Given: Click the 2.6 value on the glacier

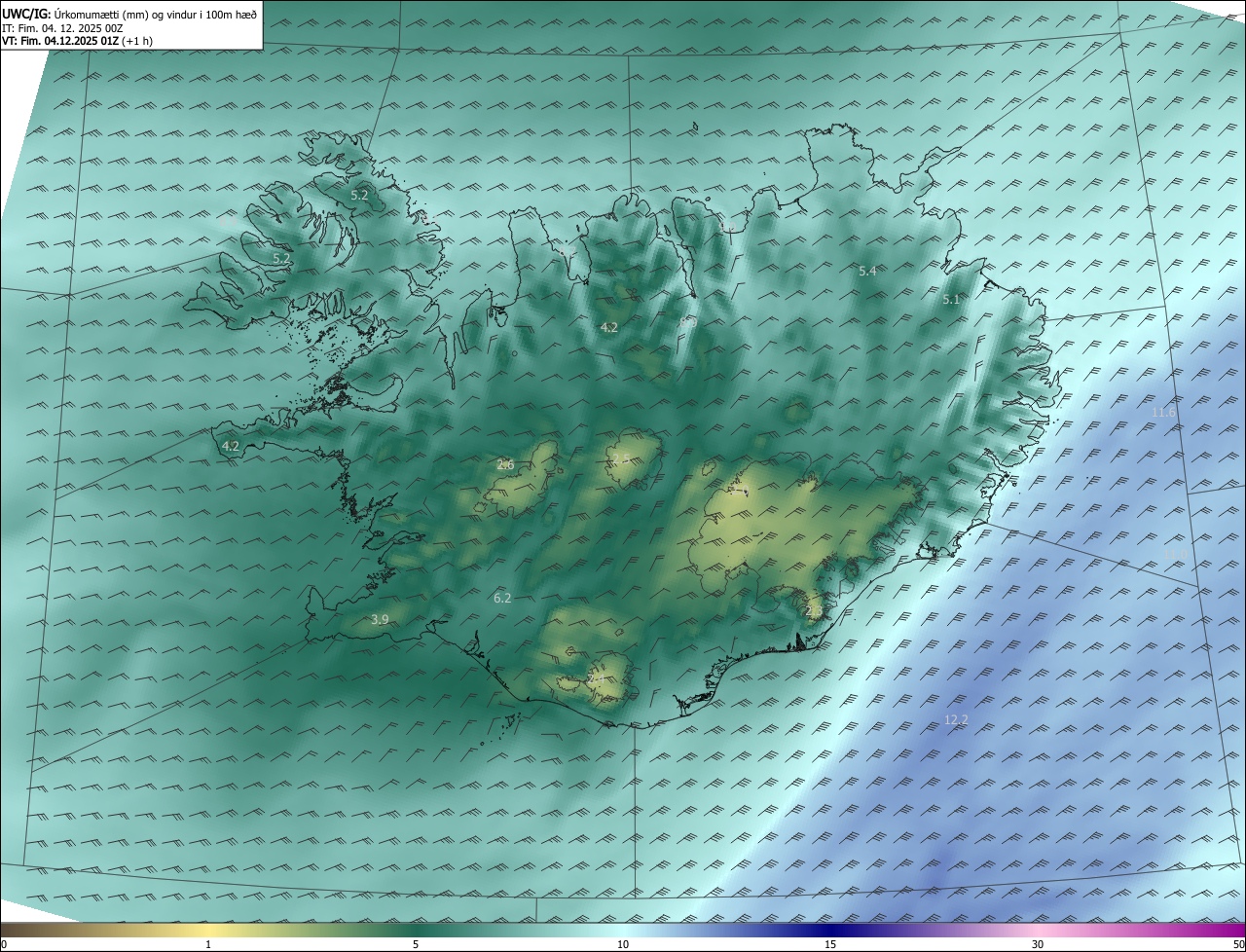Looking at the screenshot, I should [x=505, y=465].
